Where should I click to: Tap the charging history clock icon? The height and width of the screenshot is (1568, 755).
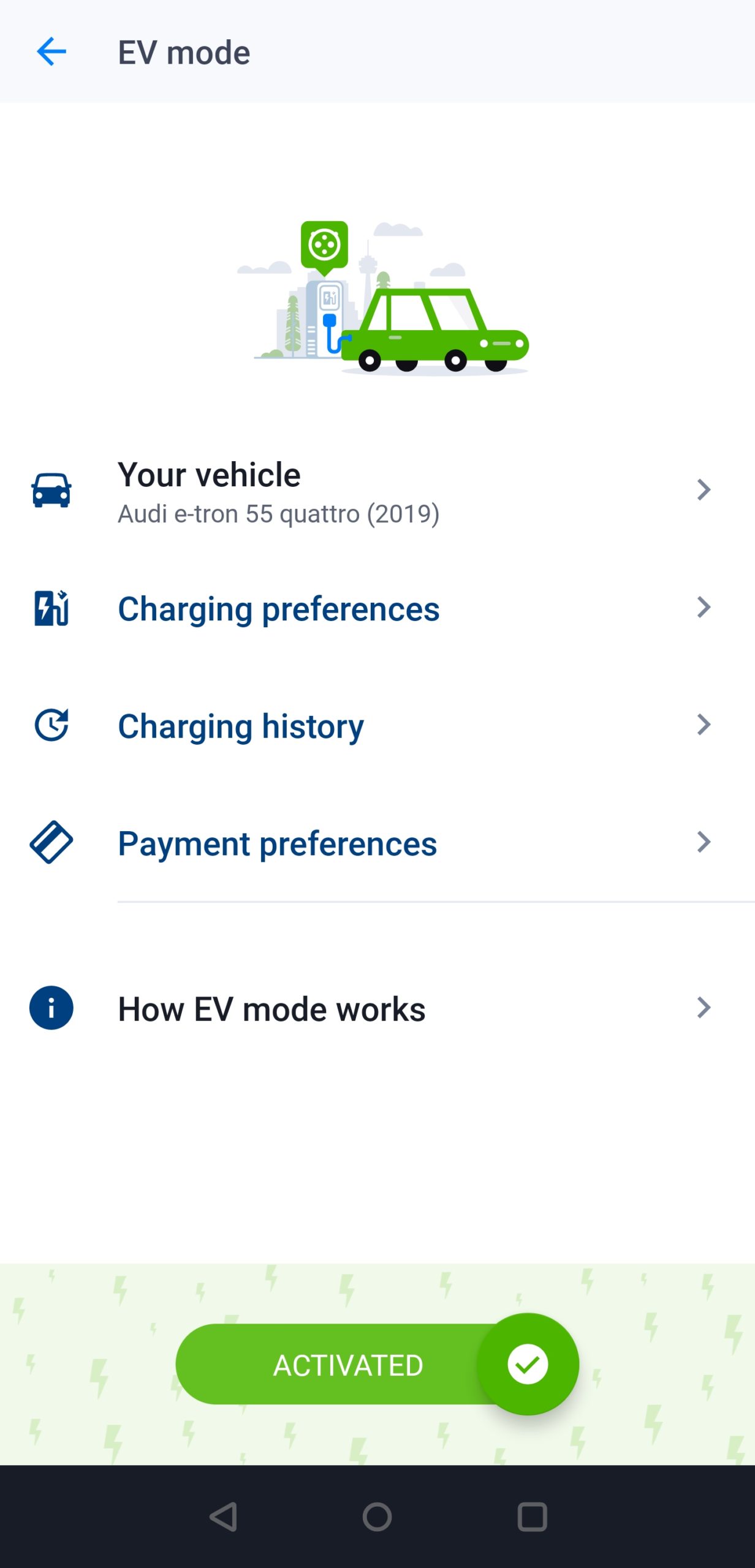[x=51, y=725]
